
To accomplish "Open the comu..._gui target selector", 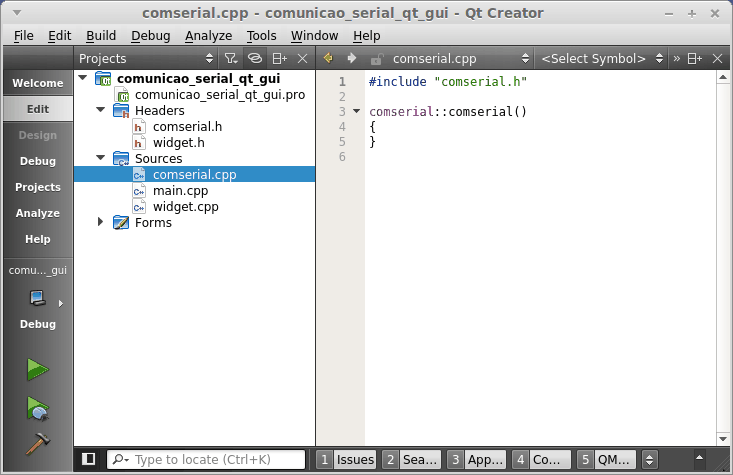I will (x=38, y=270).
